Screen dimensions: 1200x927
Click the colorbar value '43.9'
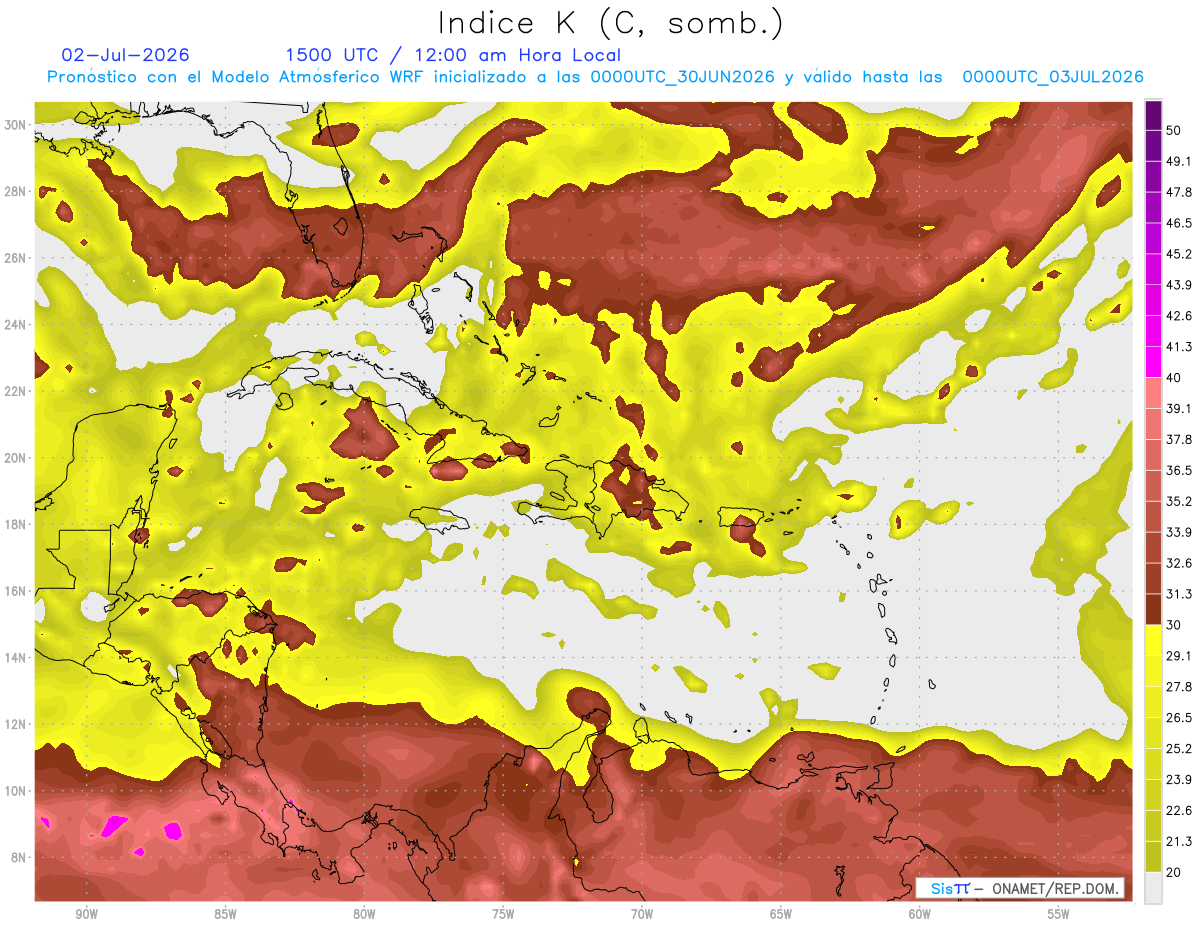pos(1178,285)
